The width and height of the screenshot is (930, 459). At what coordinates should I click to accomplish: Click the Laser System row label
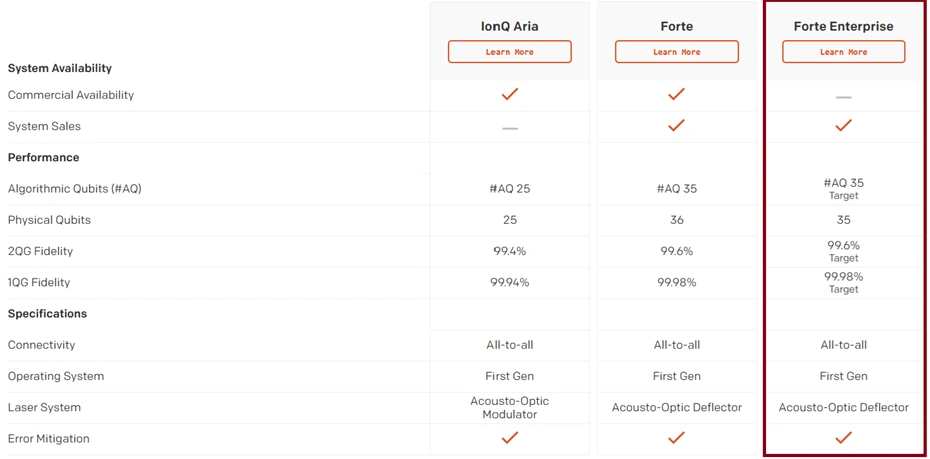coord(44,407)
